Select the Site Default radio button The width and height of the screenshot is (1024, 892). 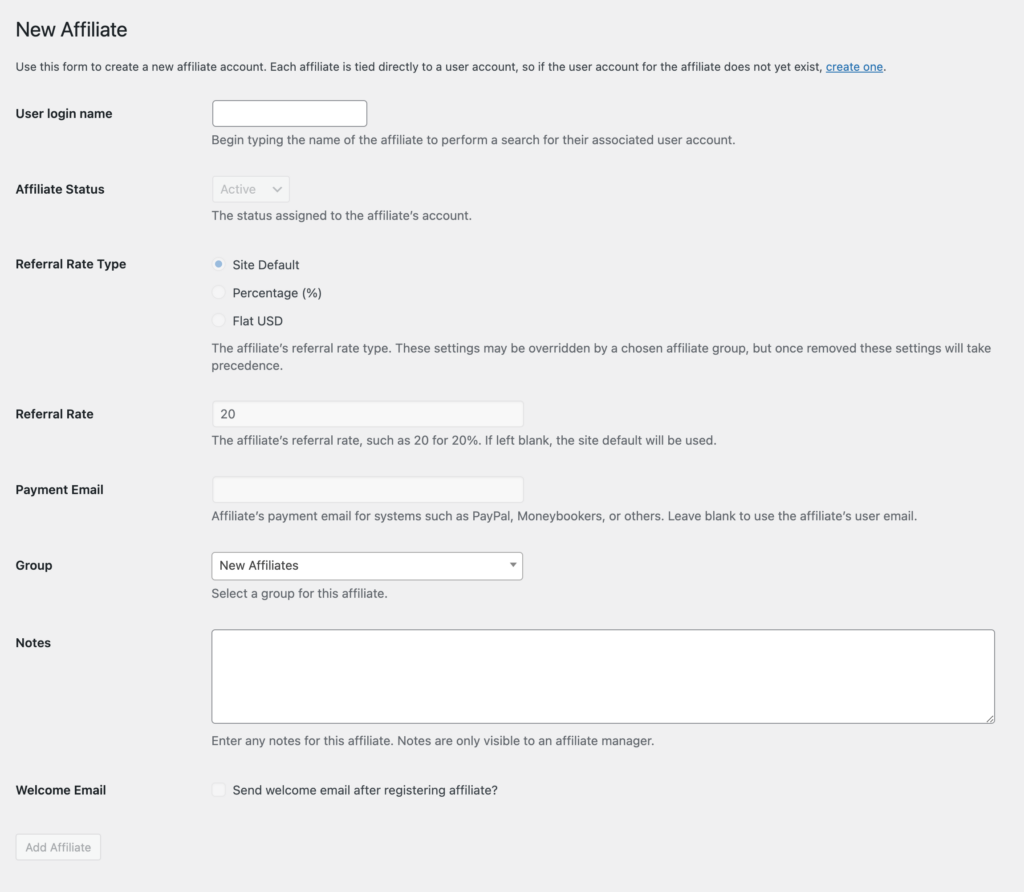219,264
